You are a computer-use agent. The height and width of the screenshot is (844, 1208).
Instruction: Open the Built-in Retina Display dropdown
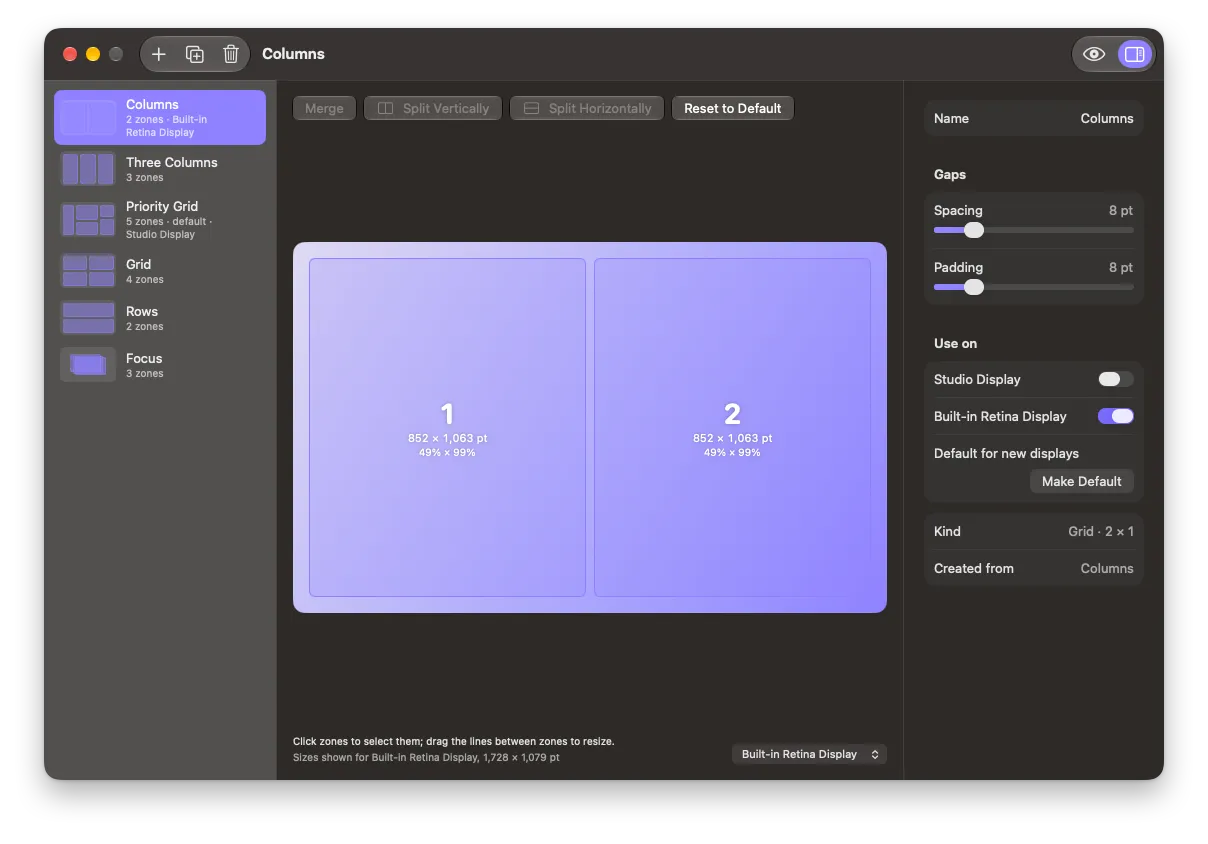809,754
